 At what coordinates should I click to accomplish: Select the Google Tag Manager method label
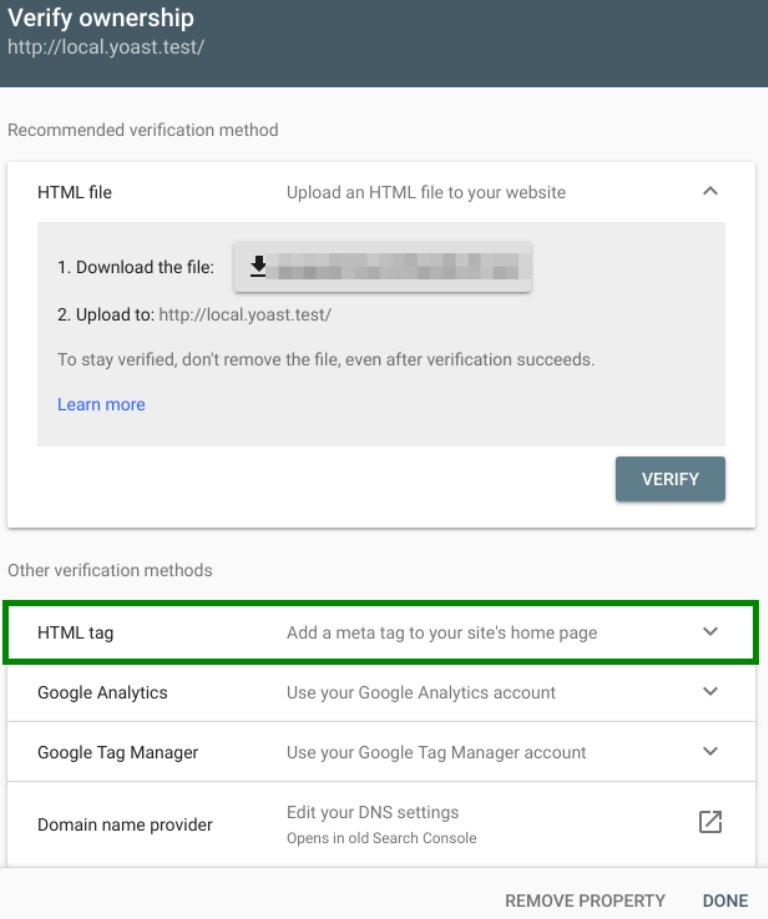point(118,752)
